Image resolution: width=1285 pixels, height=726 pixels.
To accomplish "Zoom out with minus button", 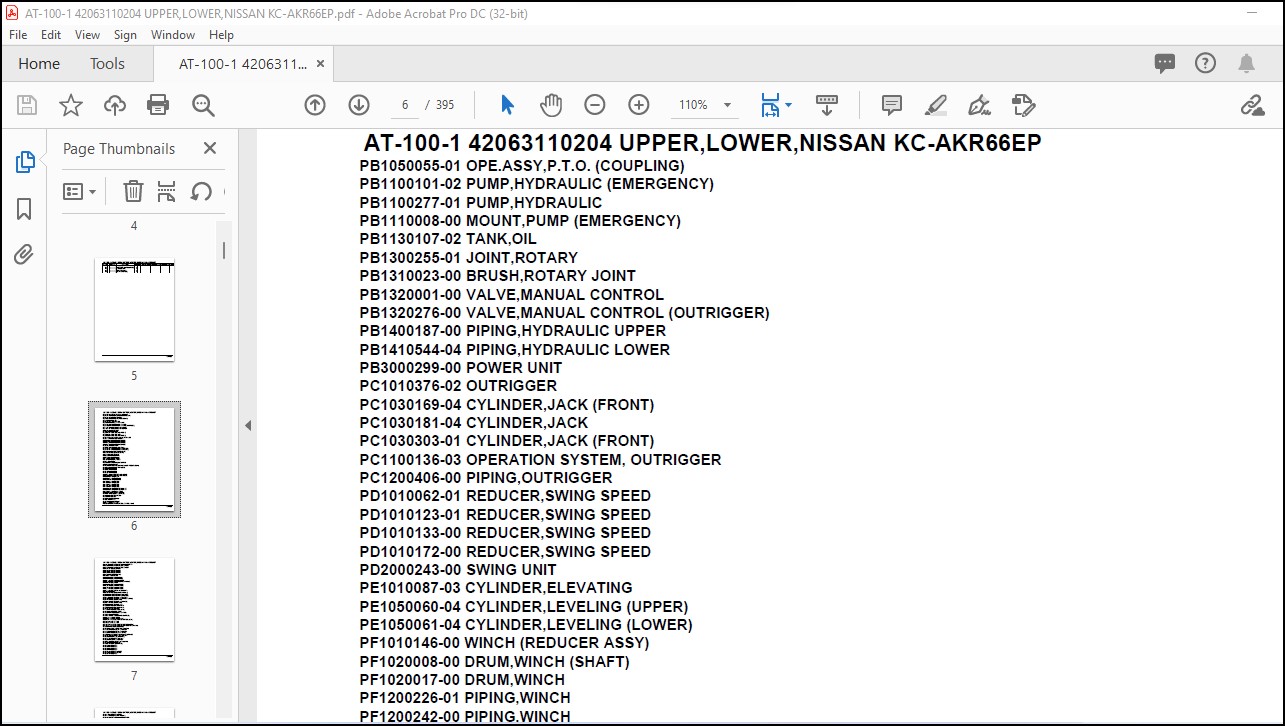I will (x=595, y=105).
